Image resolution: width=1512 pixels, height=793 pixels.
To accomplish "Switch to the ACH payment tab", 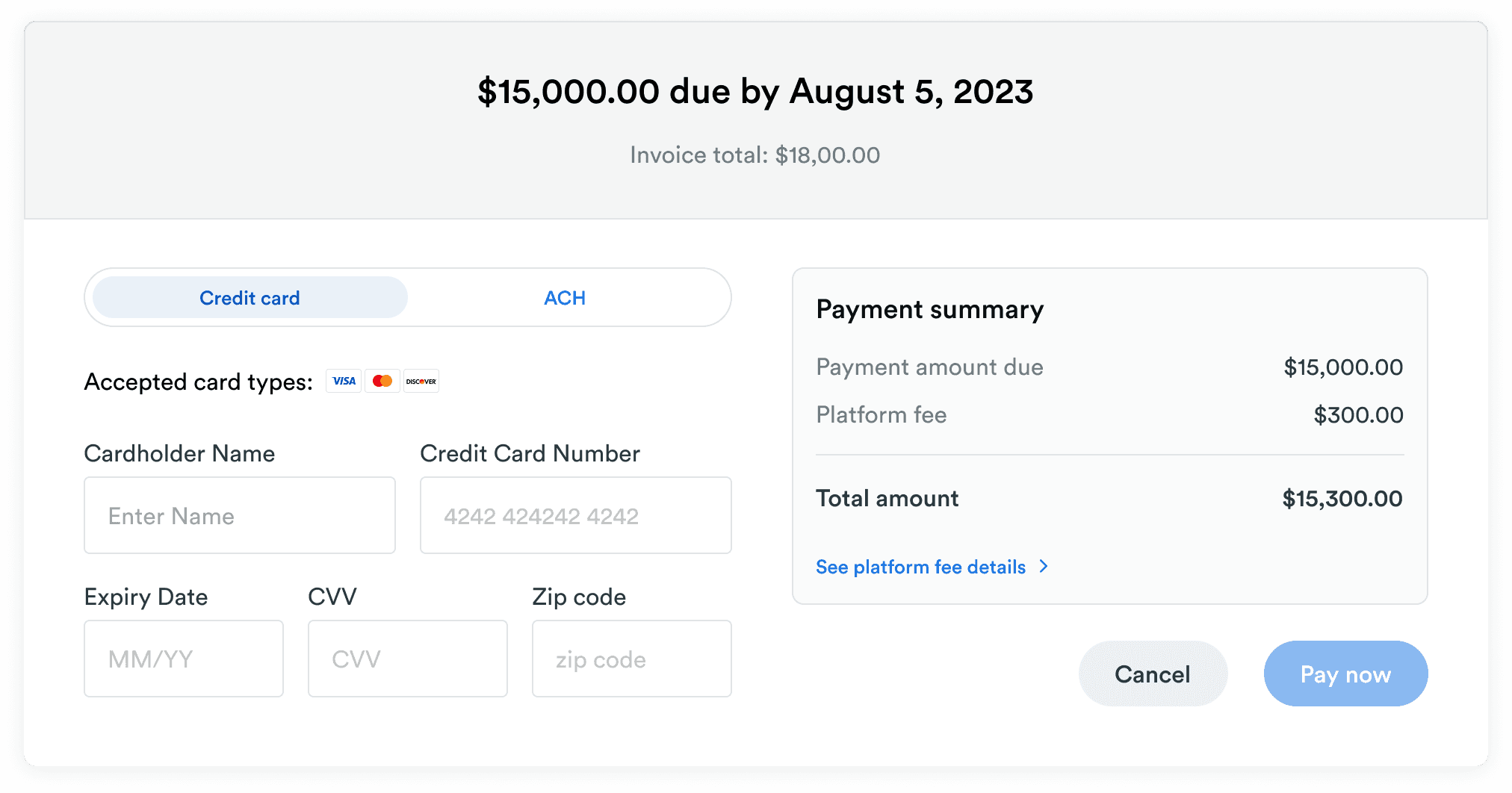I will (565, 297).
